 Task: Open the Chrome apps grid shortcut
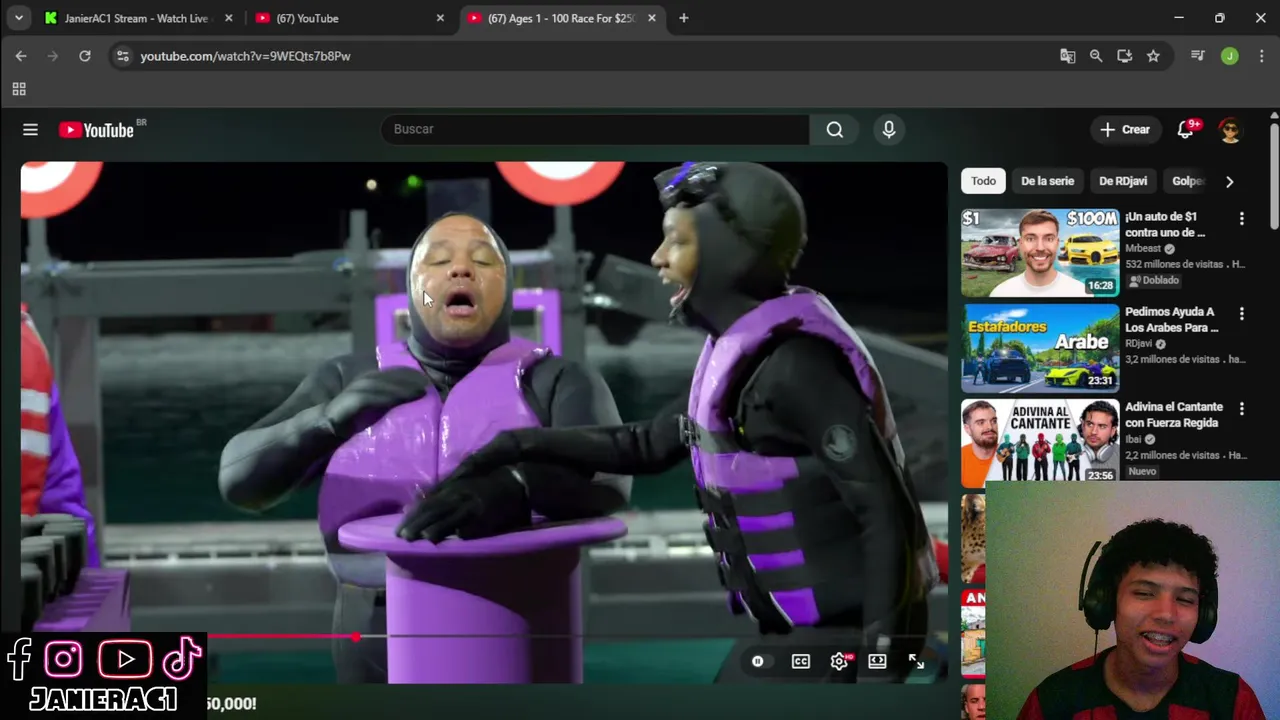(19, 89)
